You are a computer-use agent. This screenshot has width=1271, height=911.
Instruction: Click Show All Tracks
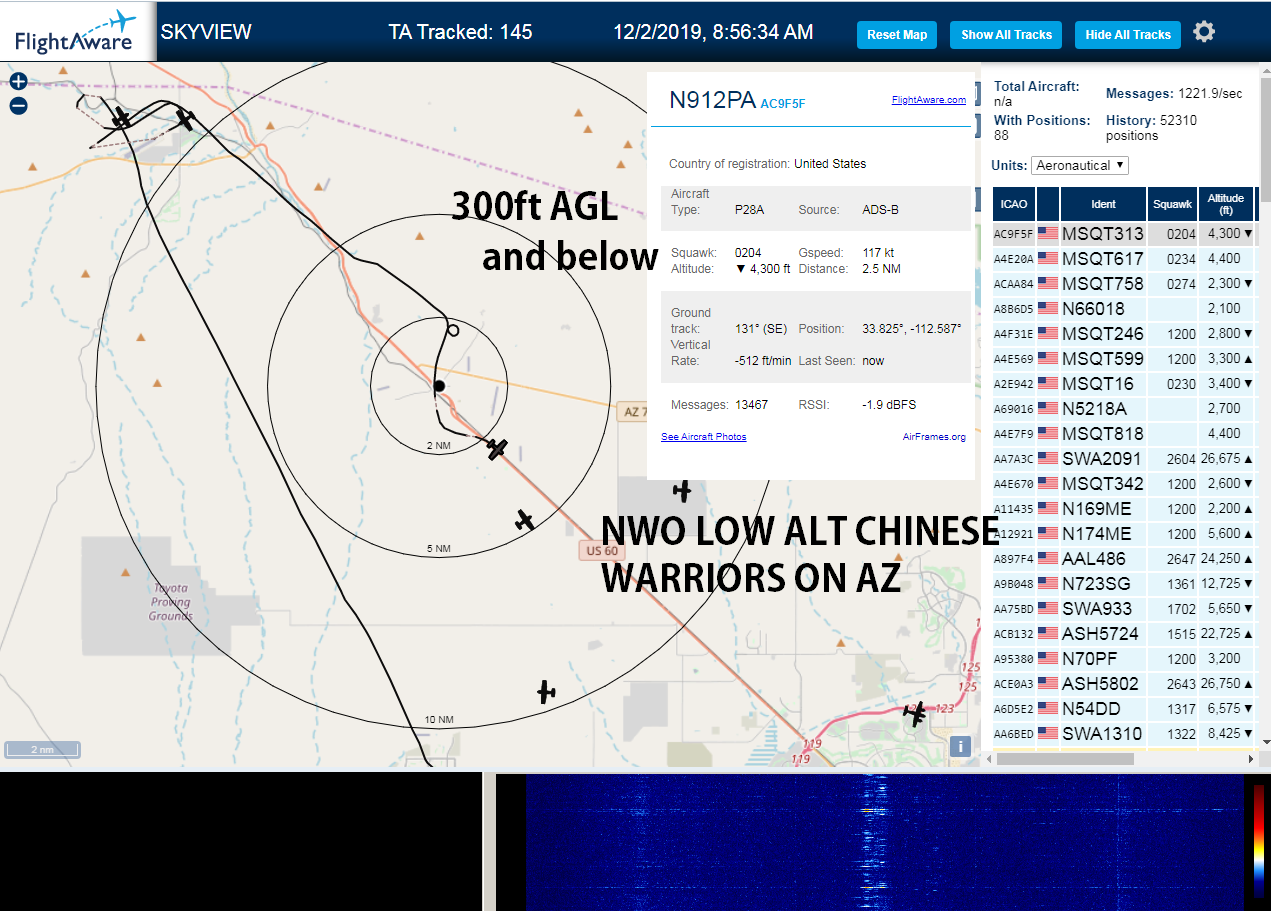click(1006, 34)
